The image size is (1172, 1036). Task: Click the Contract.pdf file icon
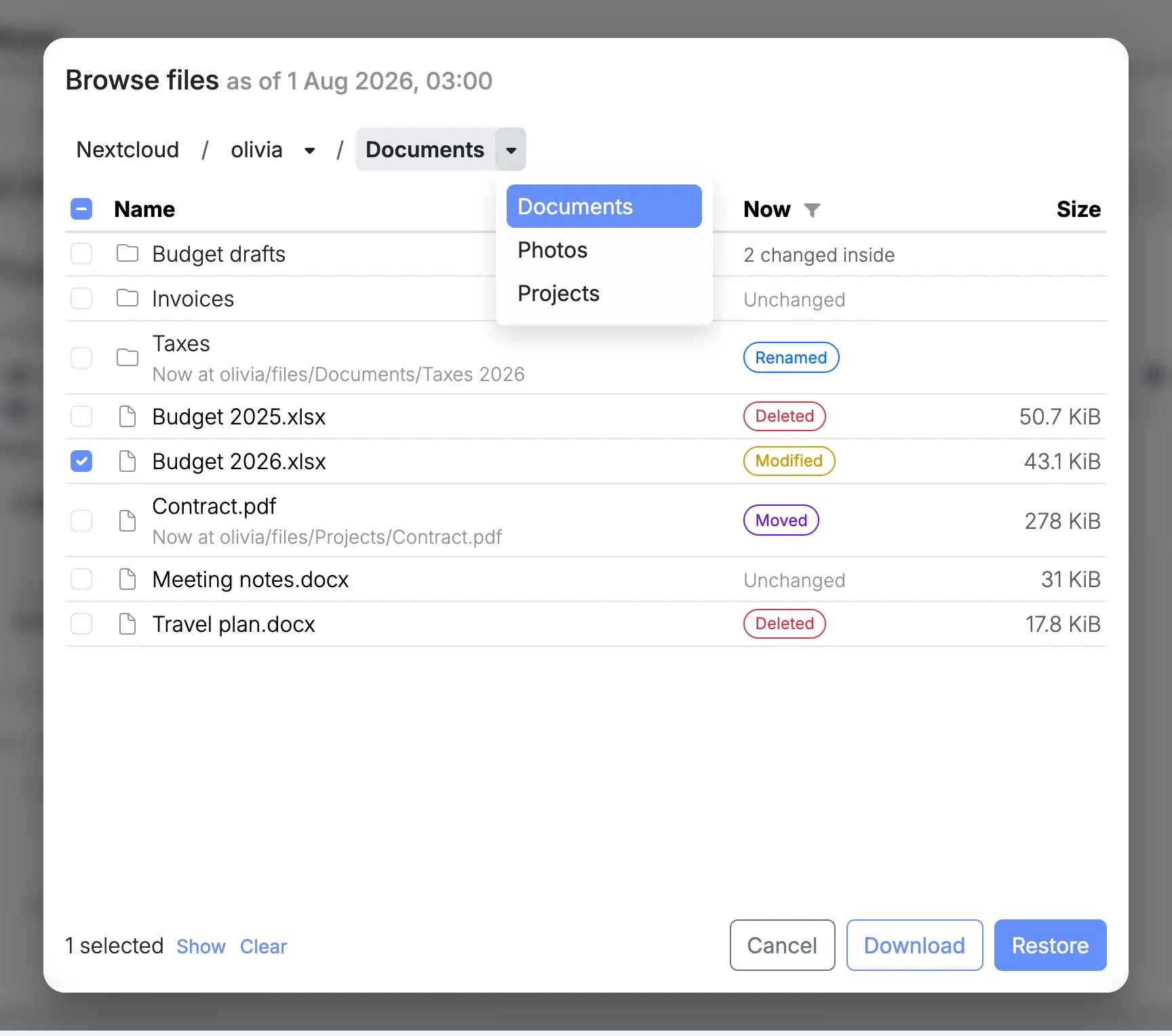128,521
